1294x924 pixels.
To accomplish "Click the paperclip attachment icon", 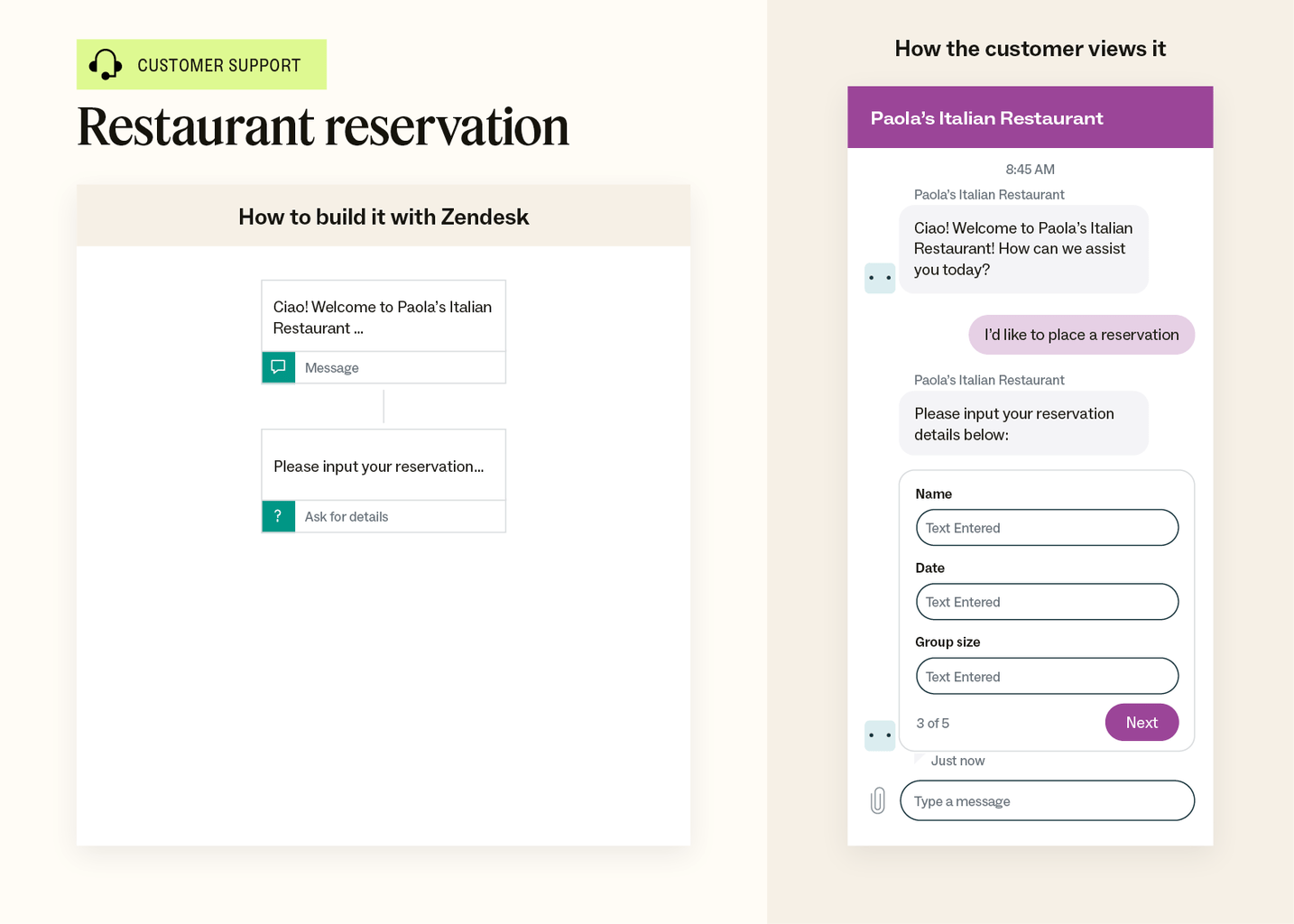I will click(877, 800).
